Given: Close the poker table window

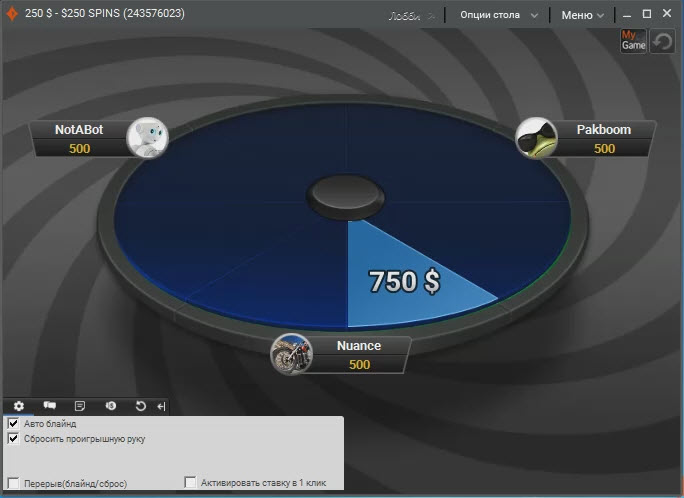Looking at the screenshot, I should tap(667, 14).
